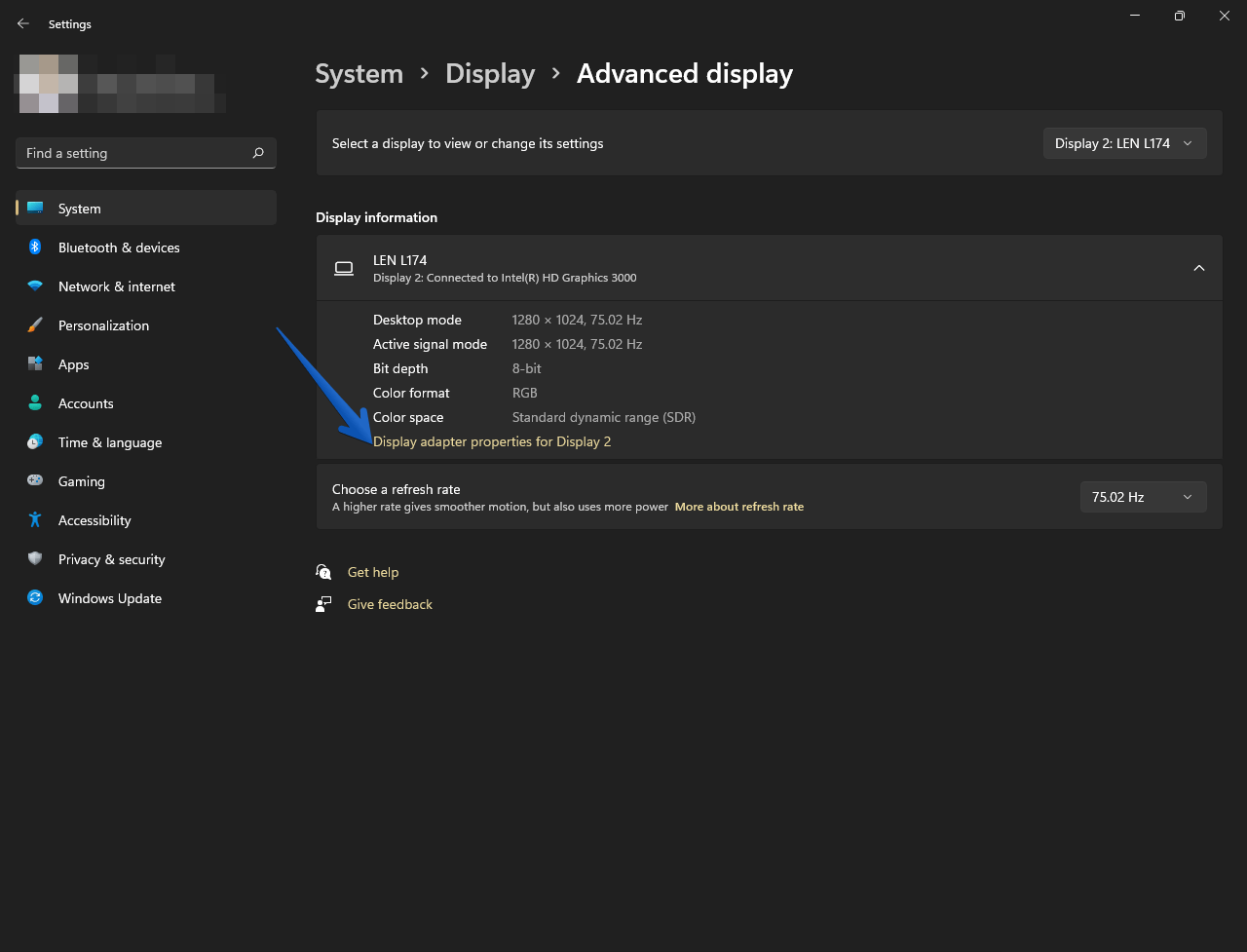Viewport: 1247px width, 952px height.
Task: Click the Windows Update sync icon
Action: tap(35, 598)
